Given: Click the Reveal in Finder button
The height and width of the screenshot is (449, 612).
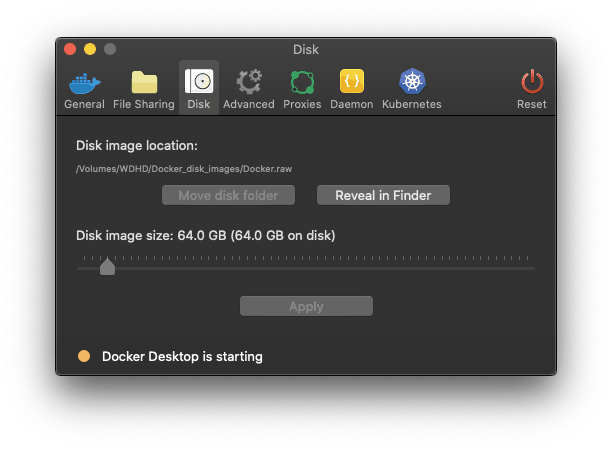Looking at the screenshot, I should point(383,195).
